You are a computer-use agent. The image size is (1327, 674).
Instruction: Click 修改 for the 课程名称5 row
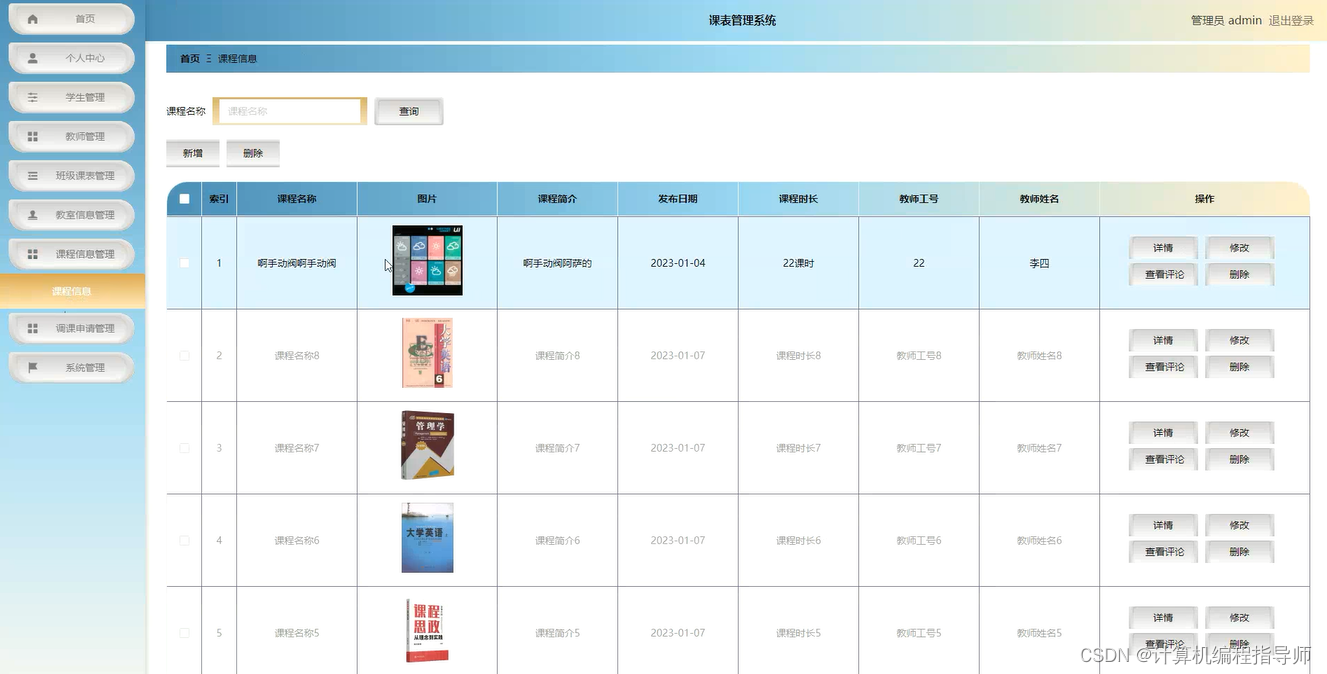pos(1240,618)
